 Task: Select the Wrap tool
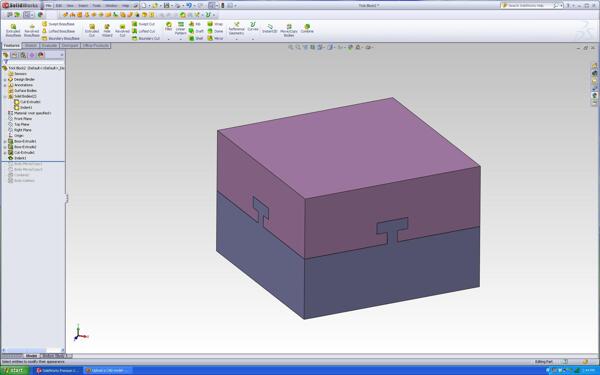215,24
